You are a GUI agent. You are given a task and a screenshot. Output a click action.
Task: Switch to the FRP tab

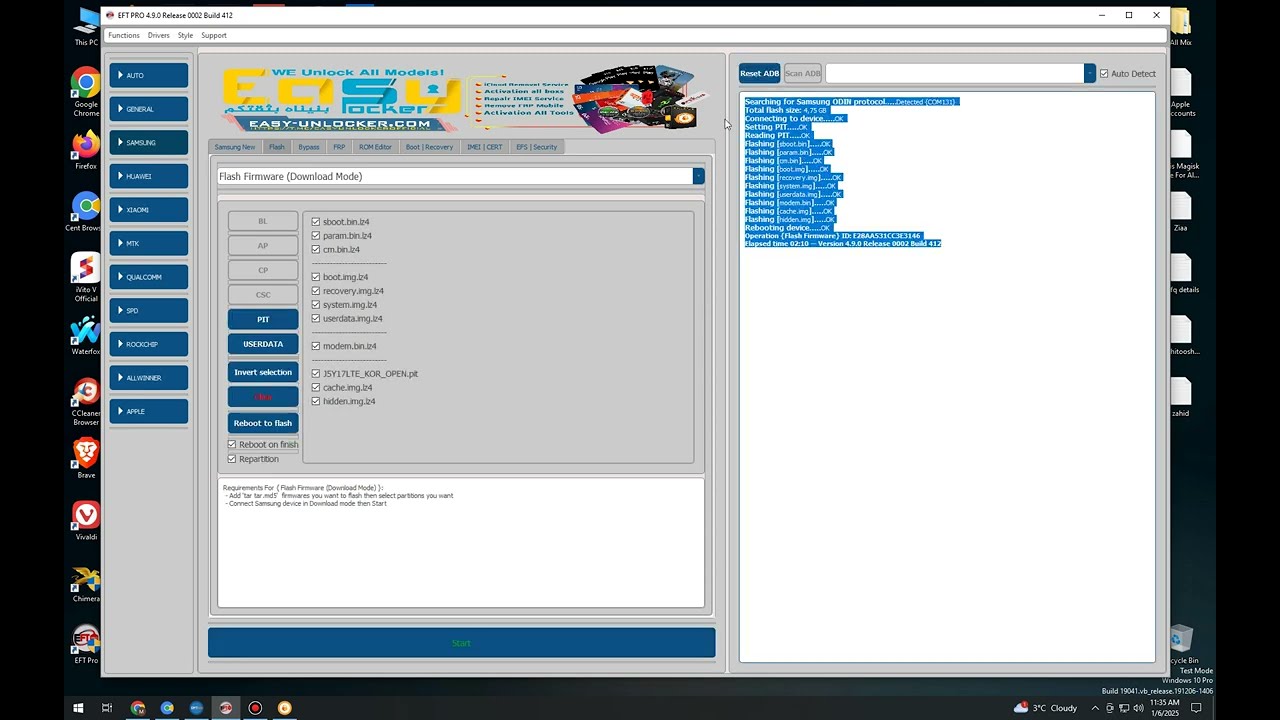(x=339, y=147)
